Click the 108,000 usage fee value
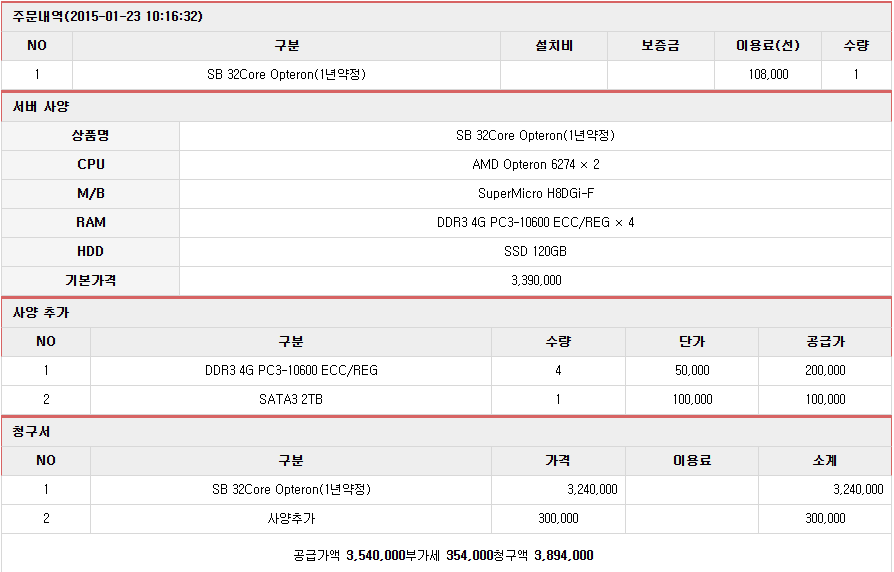Viewport: 894px width, 572px height. coord(768,75)
